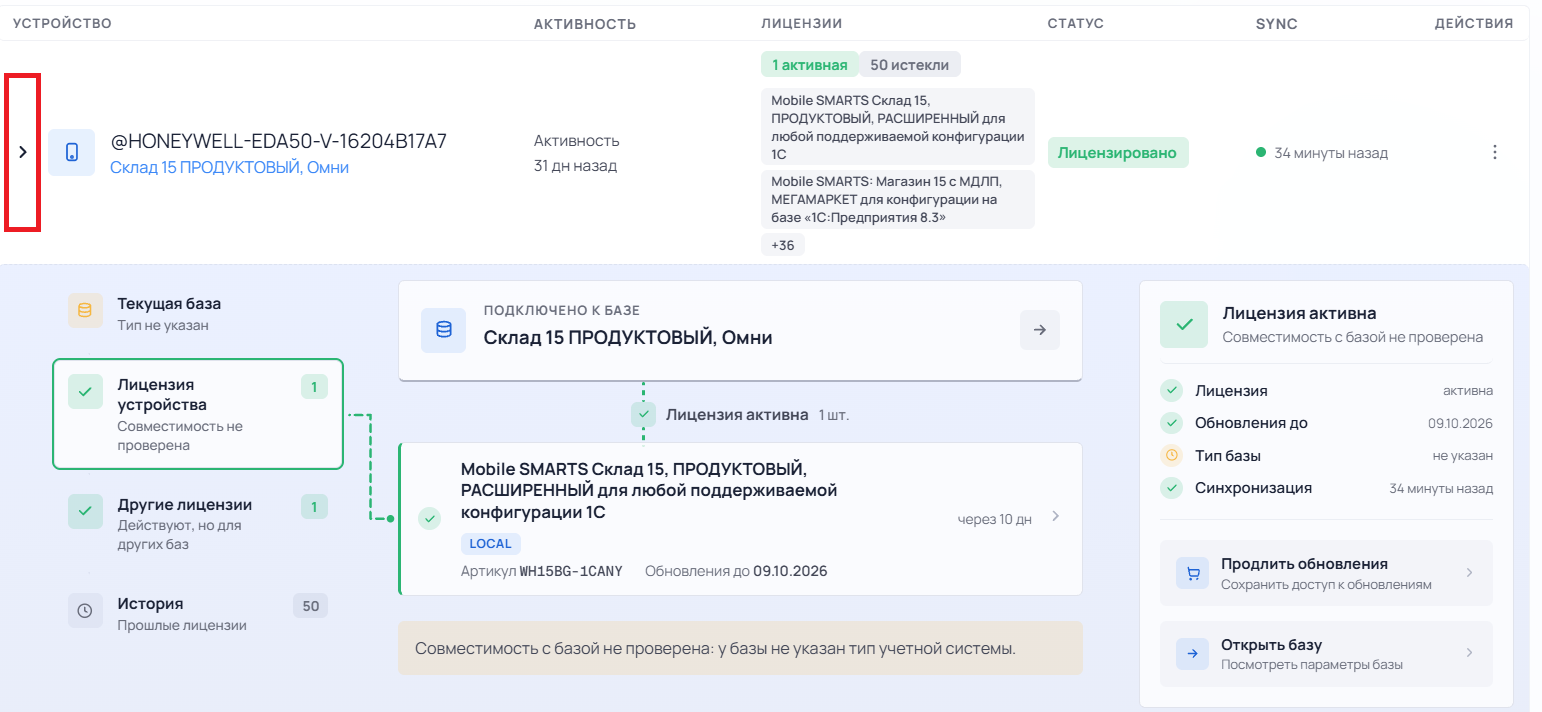Click the УСТРОЙСТВО column header
1542x712 pixels.
click(62, 23)
